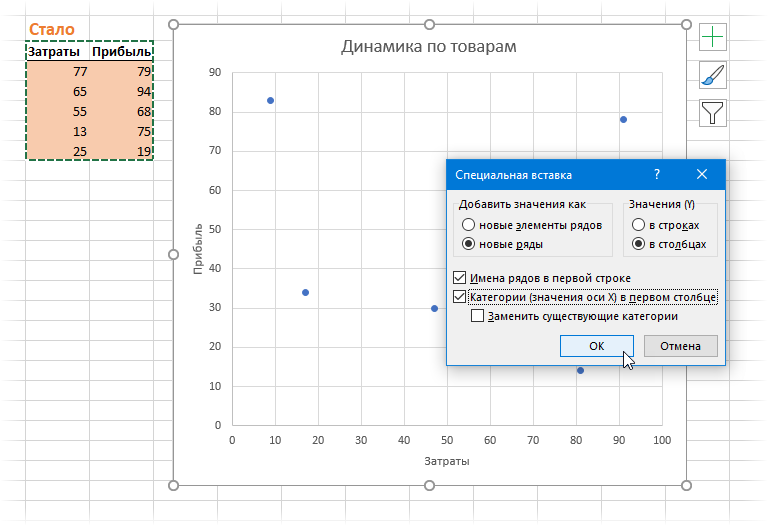Image resolution: width=768 pixels, height=526 pixels.
Task: Select cell with value 65
Action: [x=58, y=92]
